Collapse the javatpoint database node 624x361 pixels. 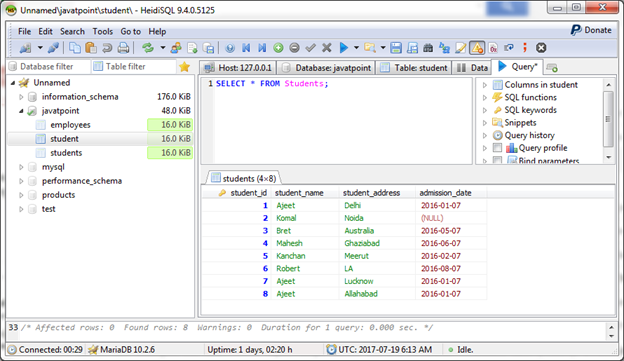[x=21, y=111]
